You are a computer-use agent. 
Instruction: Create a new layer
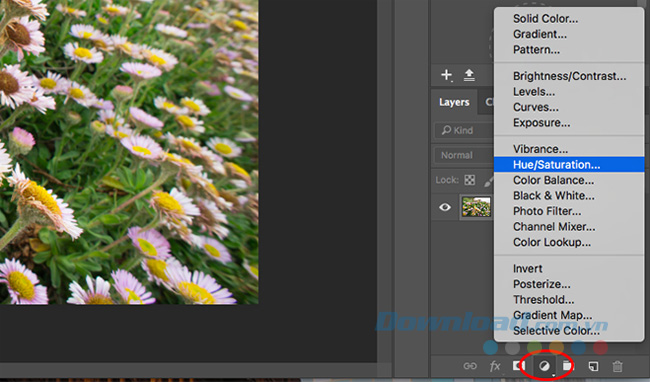pos(593,366)
